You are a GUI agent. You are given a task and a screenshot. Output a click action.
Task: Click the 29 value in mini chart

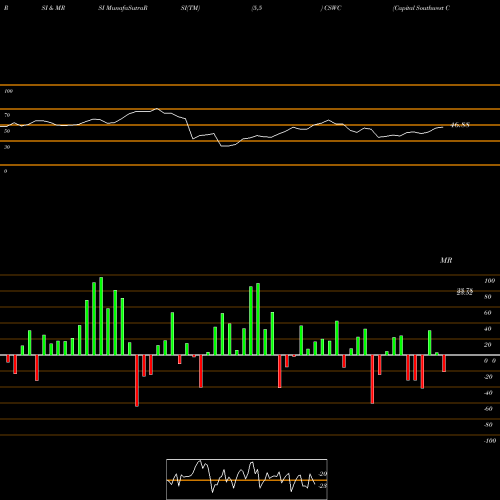[x=323, y=474]
